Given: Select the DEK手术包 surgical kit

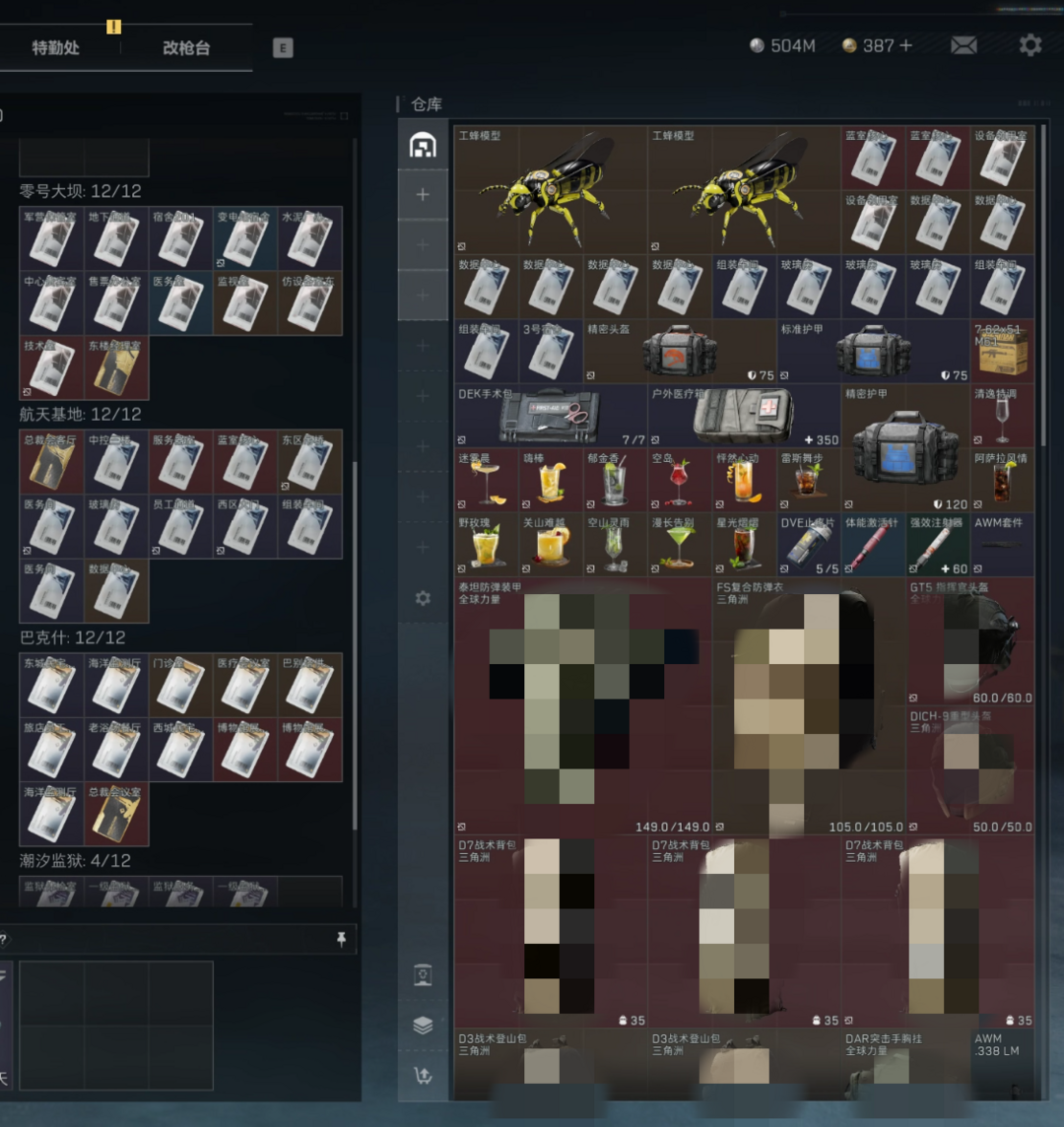Looking at the screenshot, I should click(551, 416).
